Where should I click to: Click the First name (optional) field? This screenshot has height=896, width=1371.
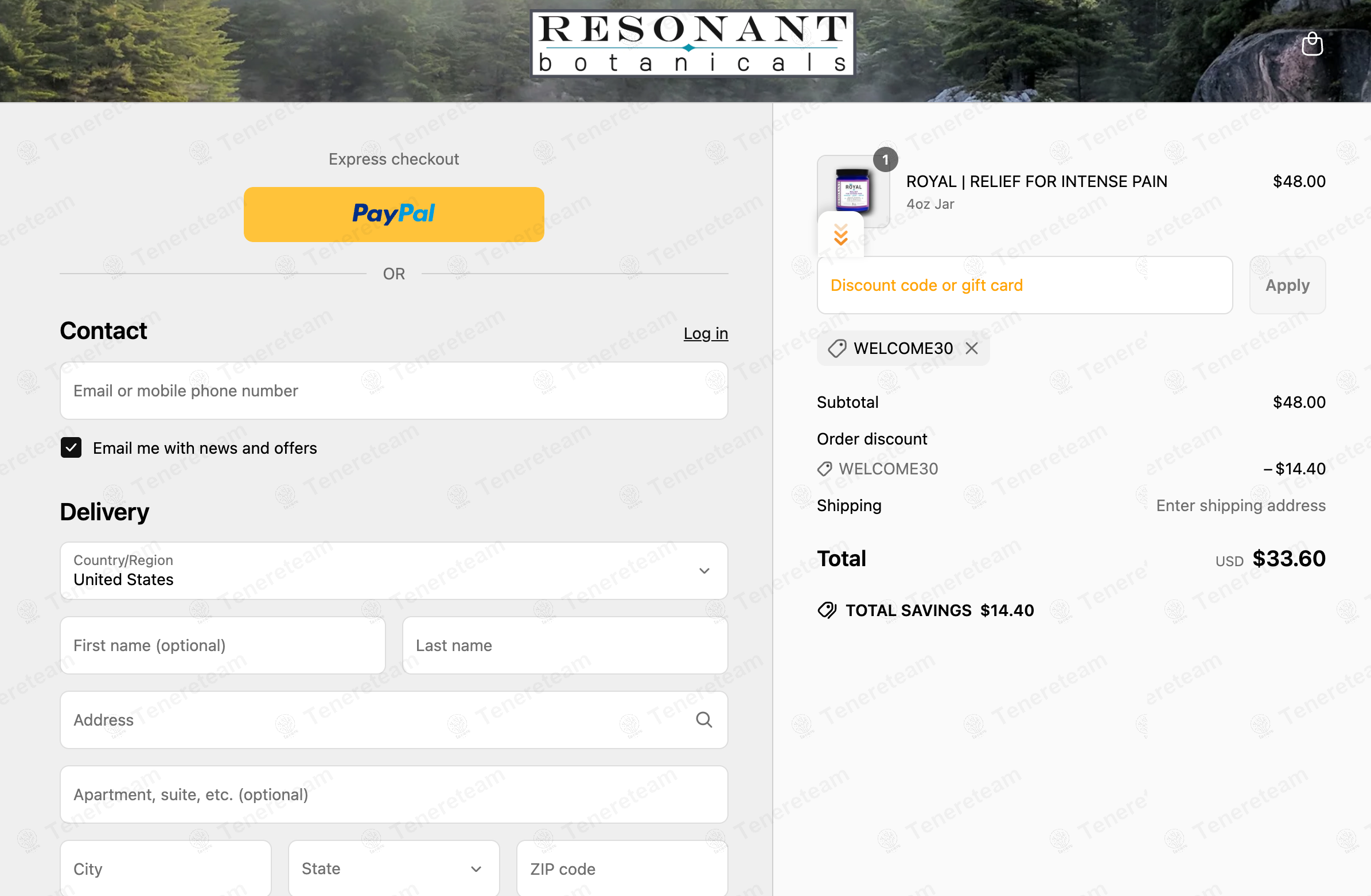[223, 645]
